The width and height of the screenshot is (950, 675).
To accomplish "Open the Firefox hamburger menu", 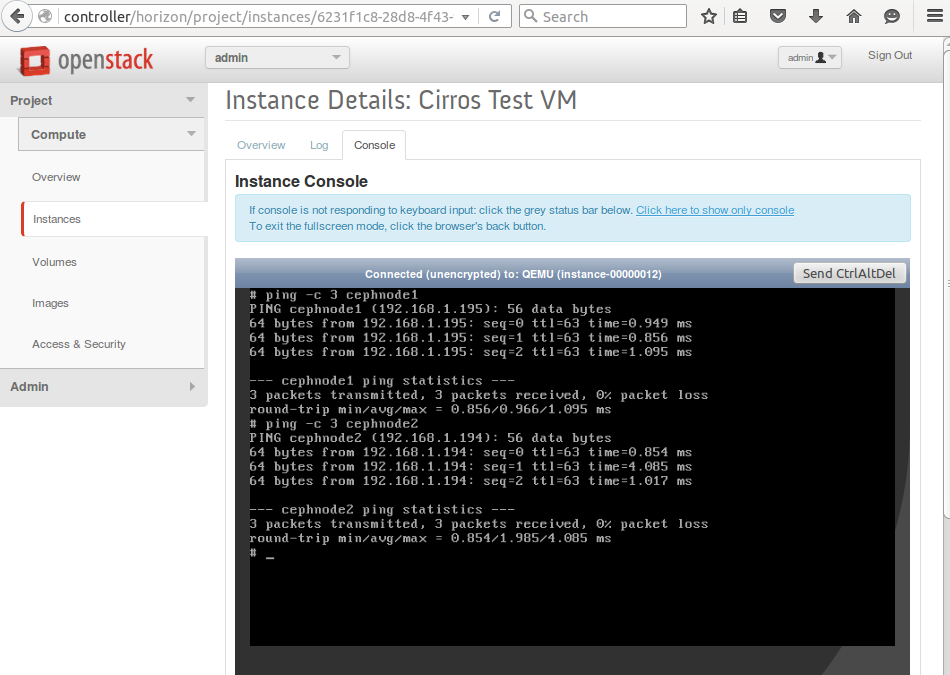I will (934, 17).
